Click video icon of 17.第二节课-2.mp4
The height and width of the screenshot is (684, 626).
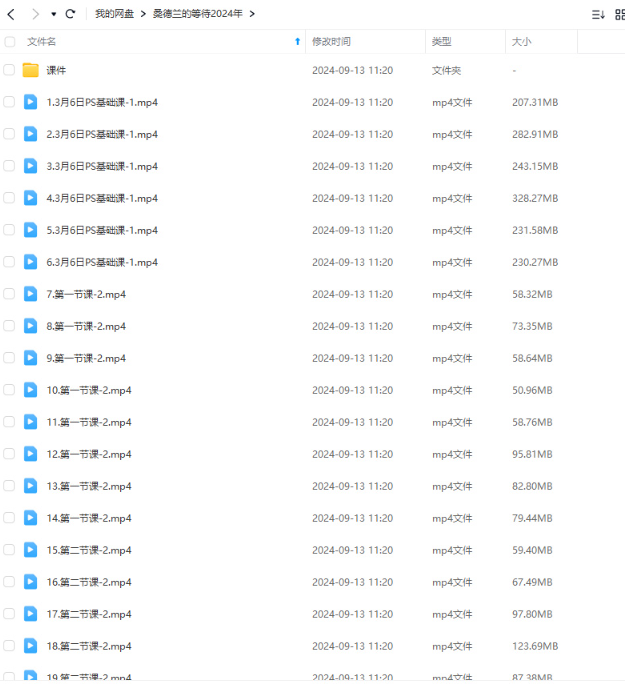point(30,614)
